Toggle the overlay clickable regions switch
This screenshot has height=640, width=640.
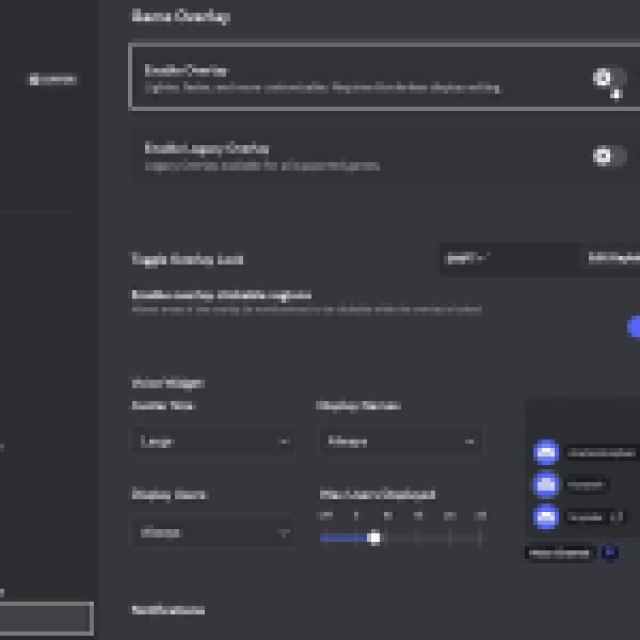[633, 327]
